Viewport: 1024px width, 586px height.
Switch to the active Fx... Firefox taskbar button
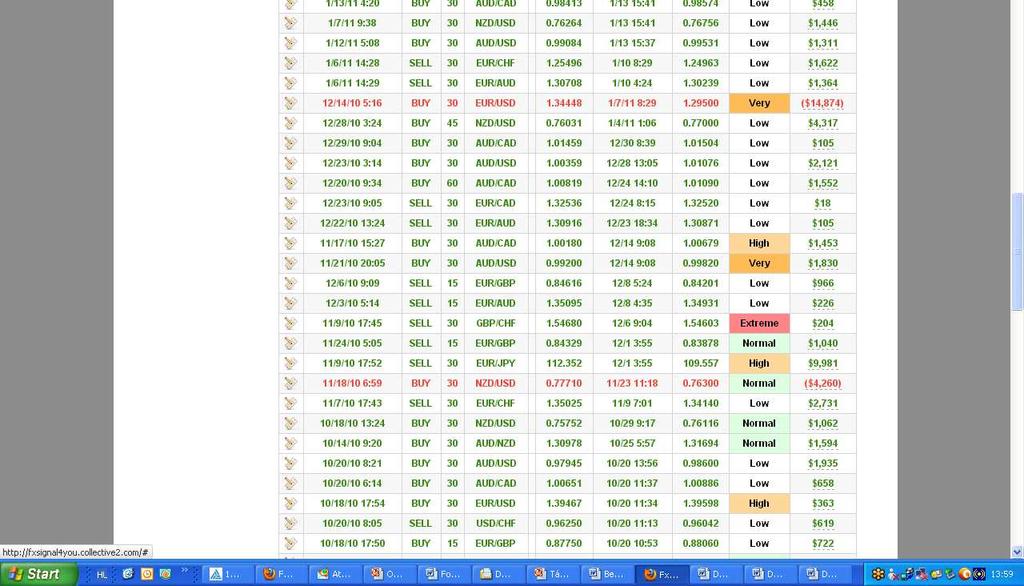coord(662,574)
